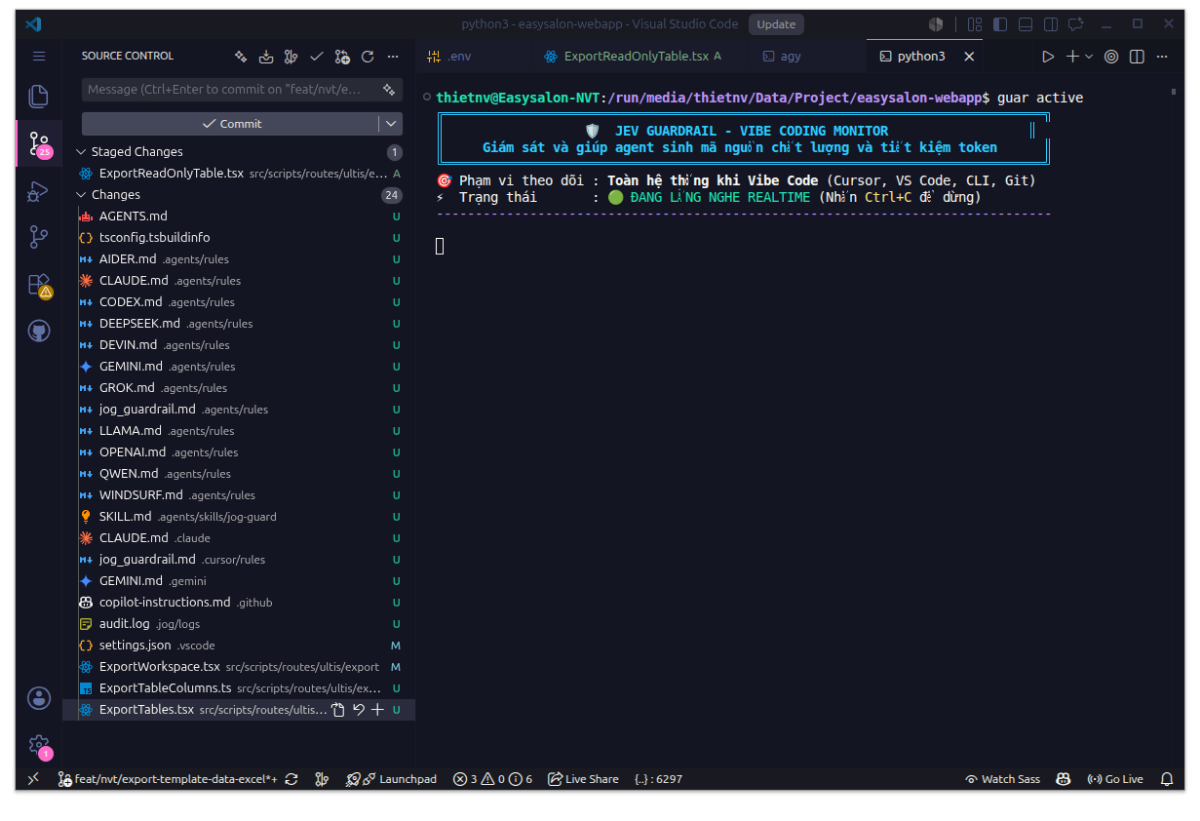Click Copilot status icon in status bar
The width and height of the screenshot is (1200, 821).
click(1064, 779)
